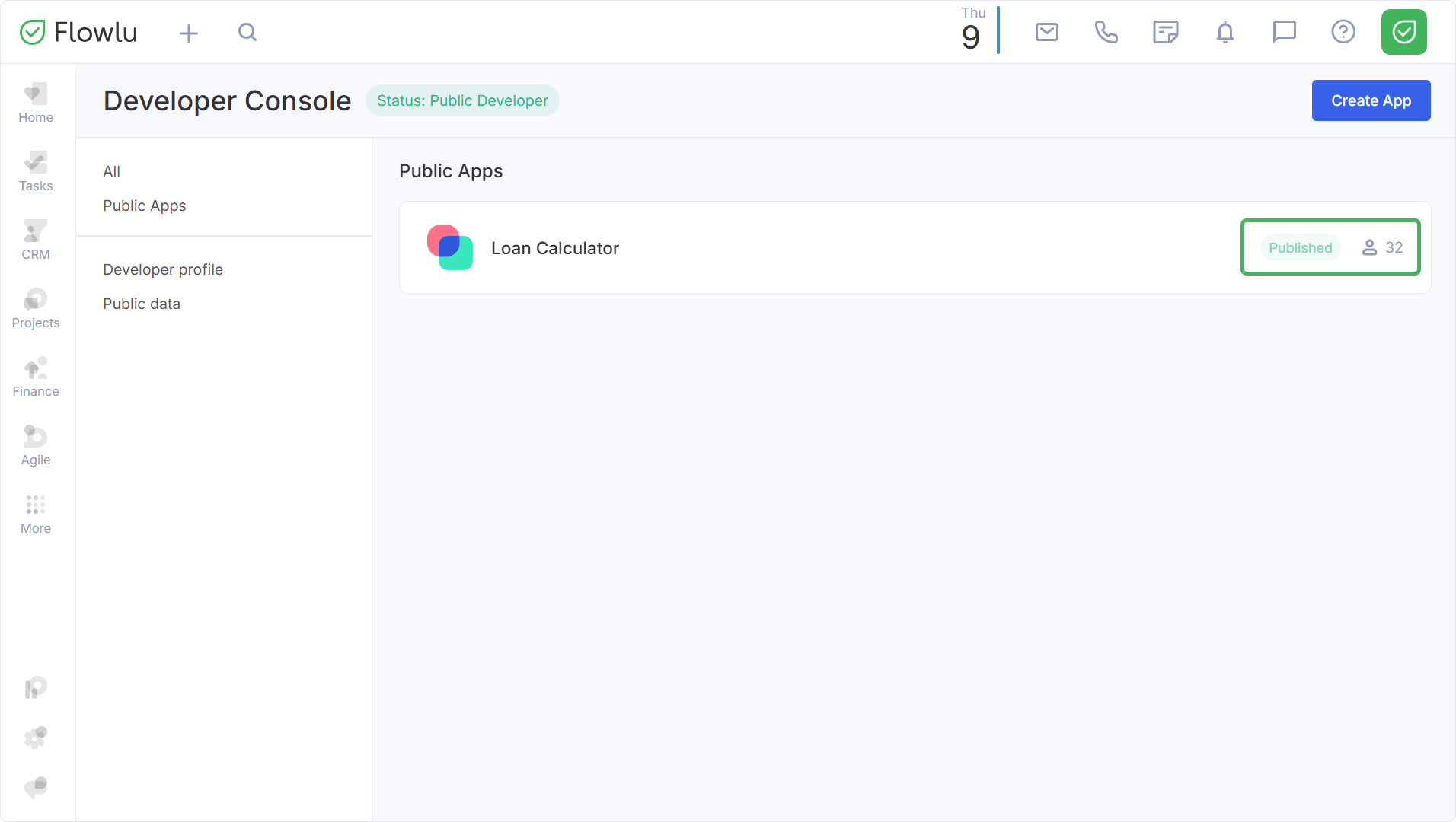The width and height of the screenshot is (1456, 822).
Task: Open Agile module in sidebar
Action: pos(36,446)
